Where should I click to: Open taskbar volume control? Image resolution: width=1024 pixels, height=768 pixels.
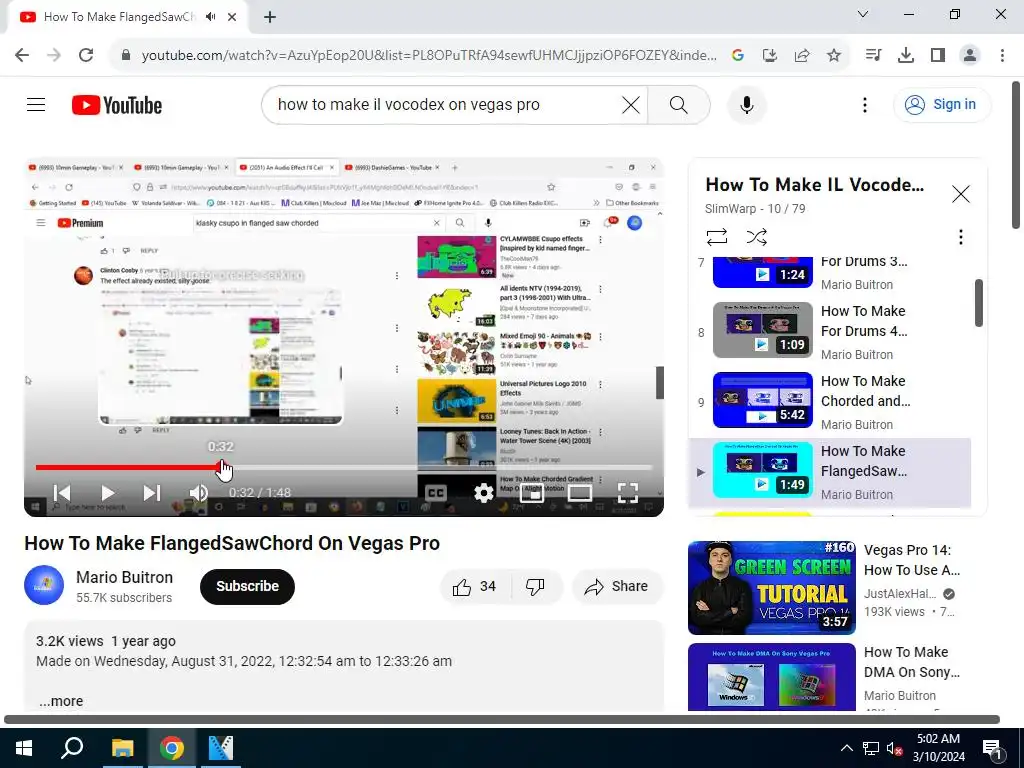tap(895, 748)
